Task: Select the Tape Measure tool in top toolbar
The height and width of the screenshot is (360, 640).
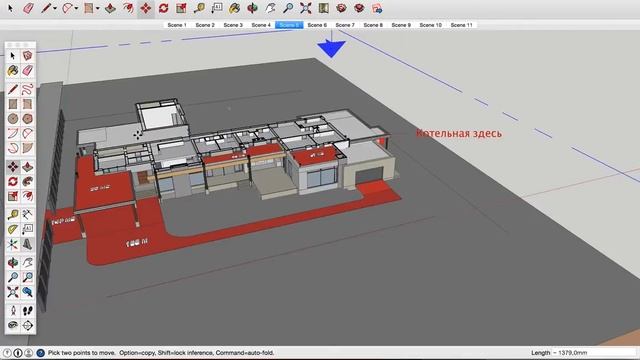Action: pos(199,8)
